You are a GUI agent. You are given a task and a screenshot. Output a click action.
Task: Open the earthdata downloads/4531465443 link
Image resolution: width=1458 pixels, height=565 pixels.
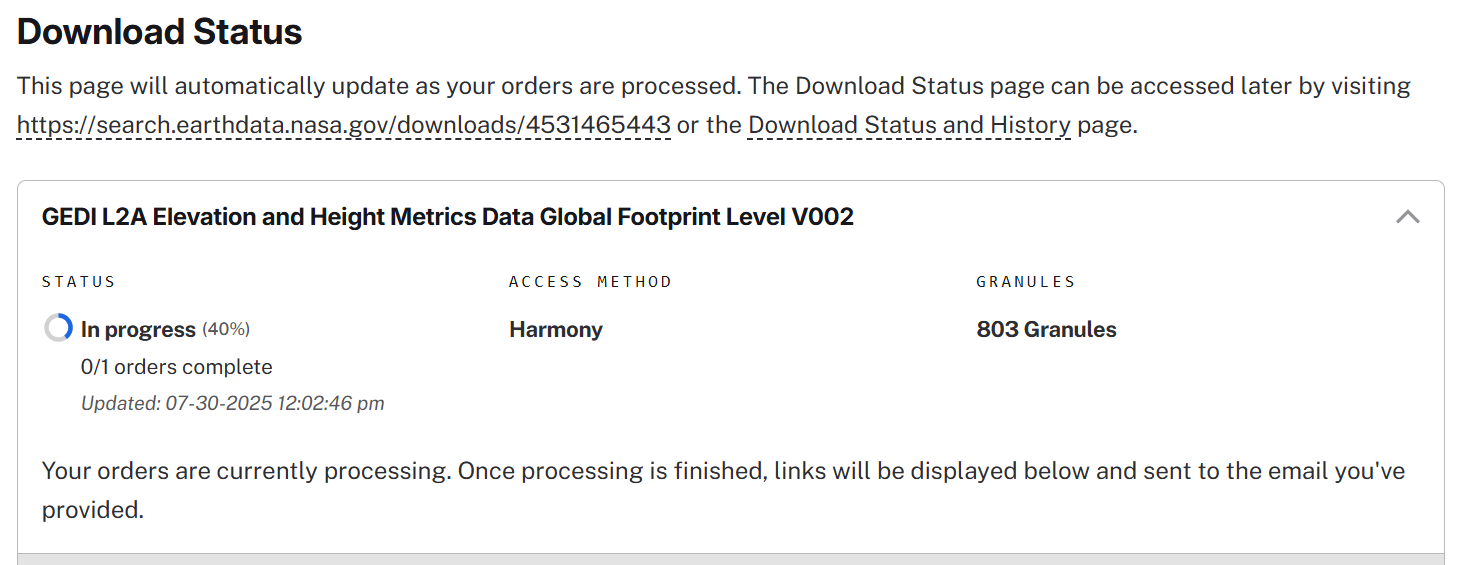pyautogui.click(x=343, y=126)
